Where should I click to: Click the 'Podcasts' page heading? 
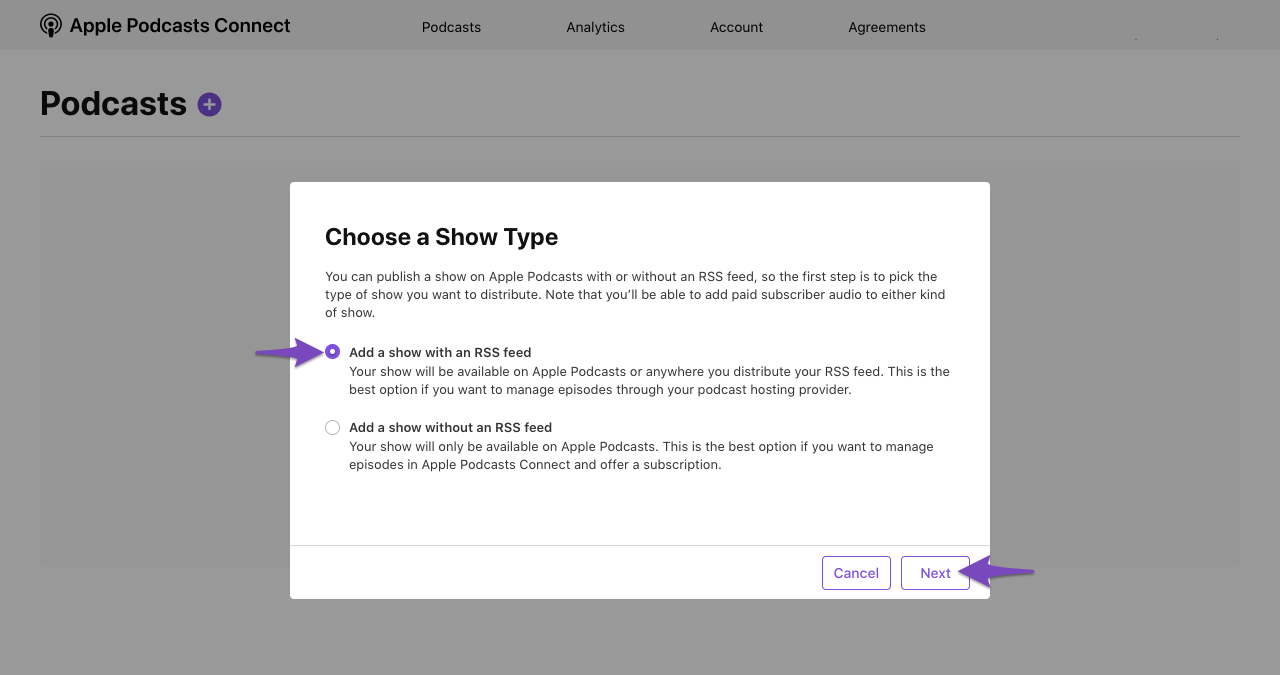[113, 104]
